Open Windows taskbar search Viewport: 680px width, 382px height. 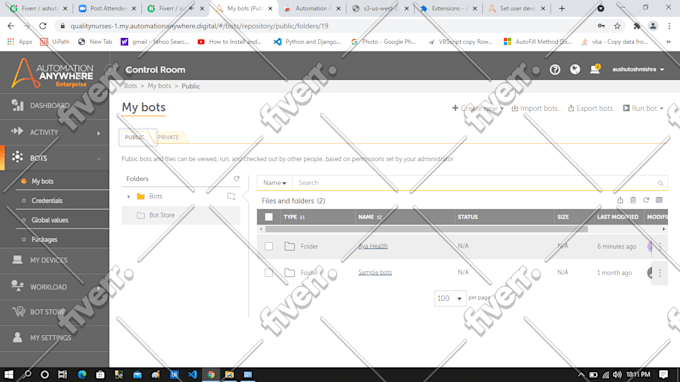click(27, 375)
